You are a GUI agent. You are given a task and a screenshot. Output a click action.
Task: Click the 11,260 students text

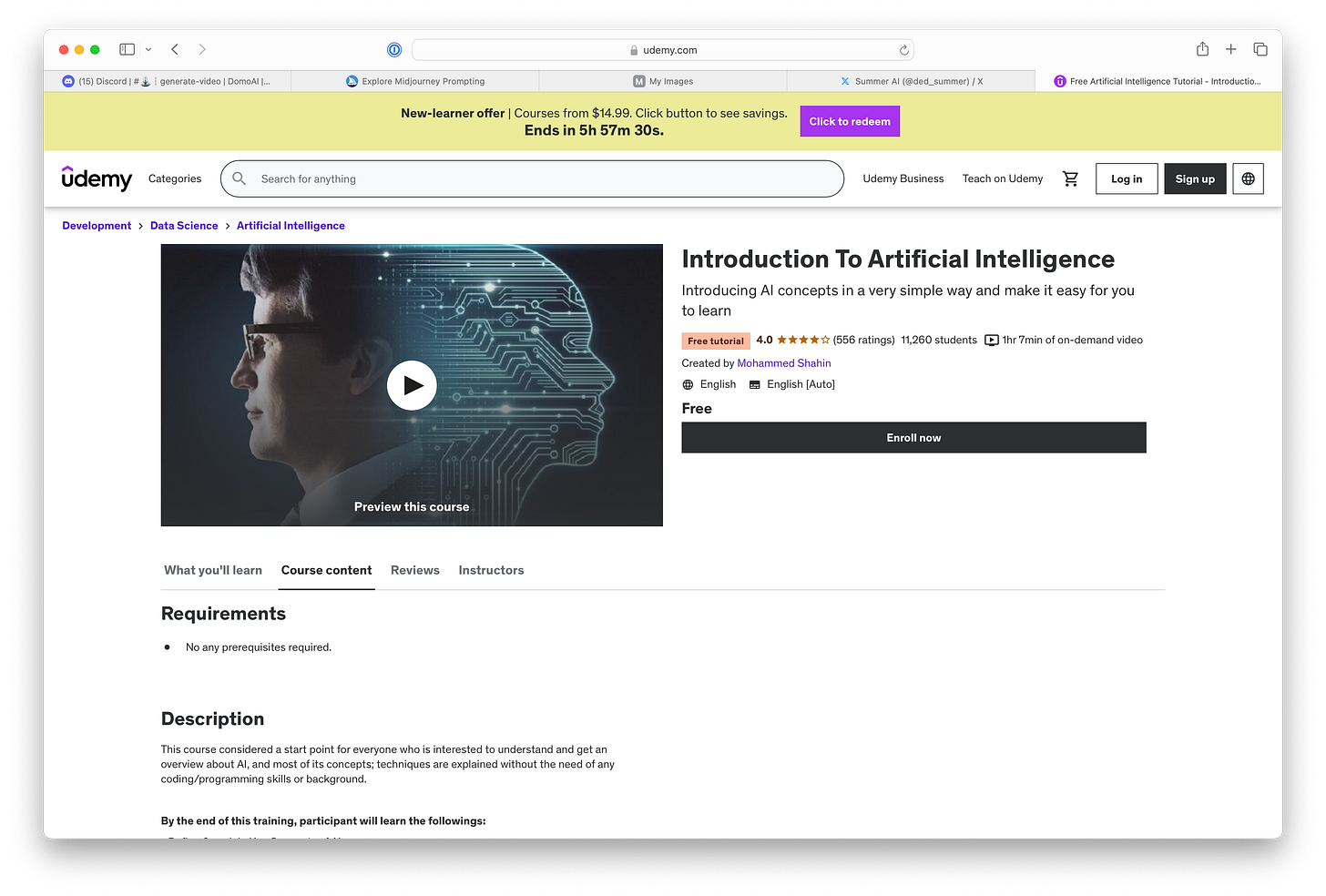pos(939,340)
